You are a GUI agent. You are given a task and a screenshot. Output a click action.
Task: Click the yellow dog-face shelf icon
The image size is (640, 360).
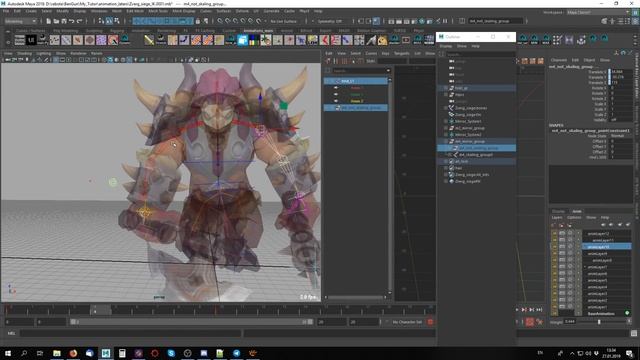[382, 40]
